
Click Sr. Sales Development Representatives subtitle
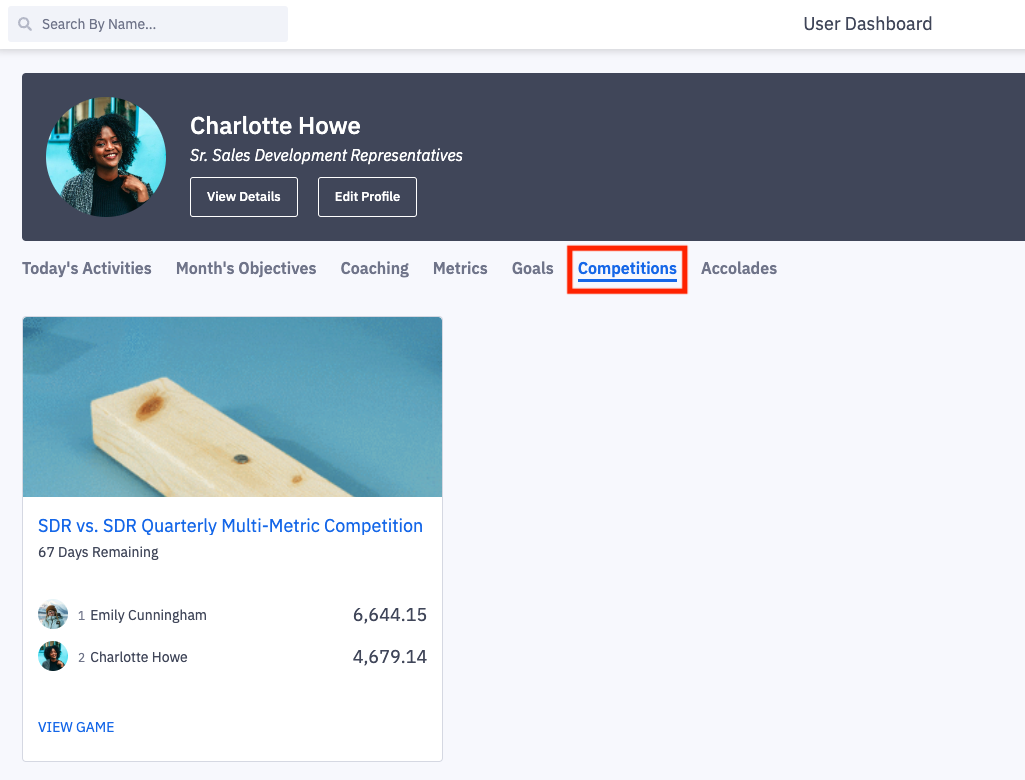326,156
